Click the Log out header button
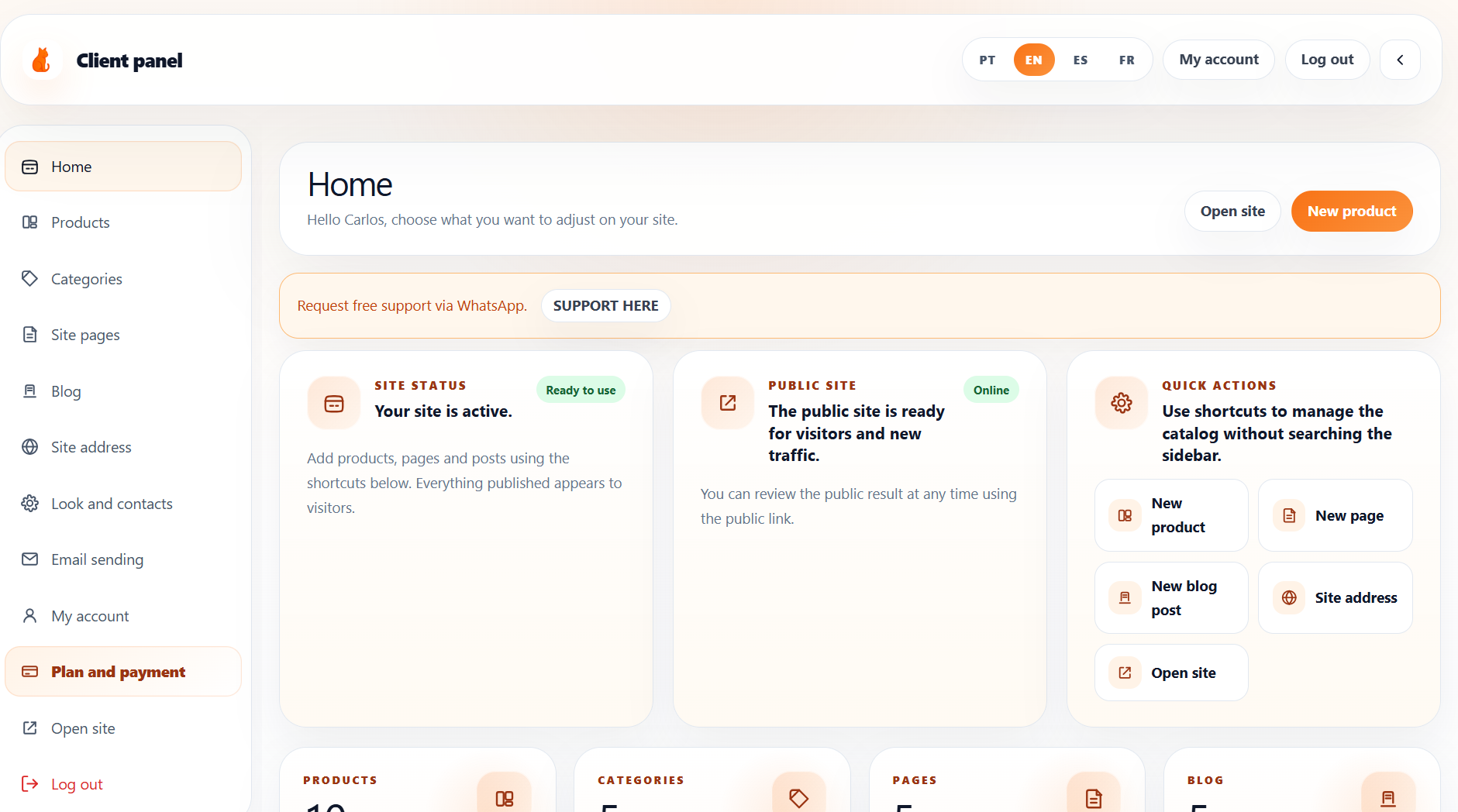The width and height of the screenshot is (1458, 812). [x=1327, y=60]
